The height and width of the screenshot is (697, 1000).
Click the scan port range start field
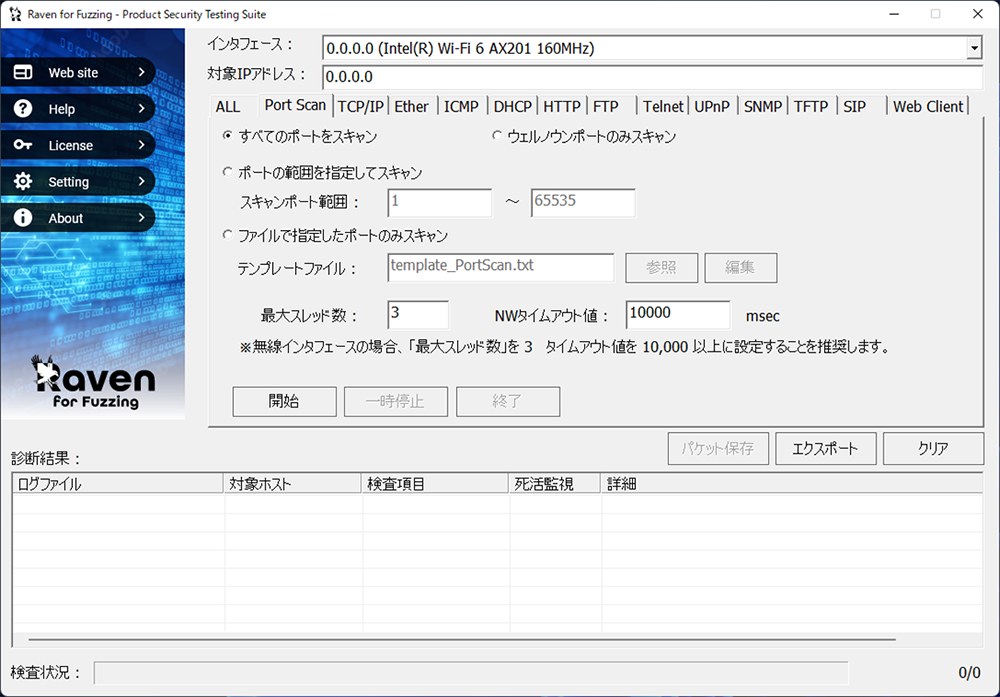[439, 202]
